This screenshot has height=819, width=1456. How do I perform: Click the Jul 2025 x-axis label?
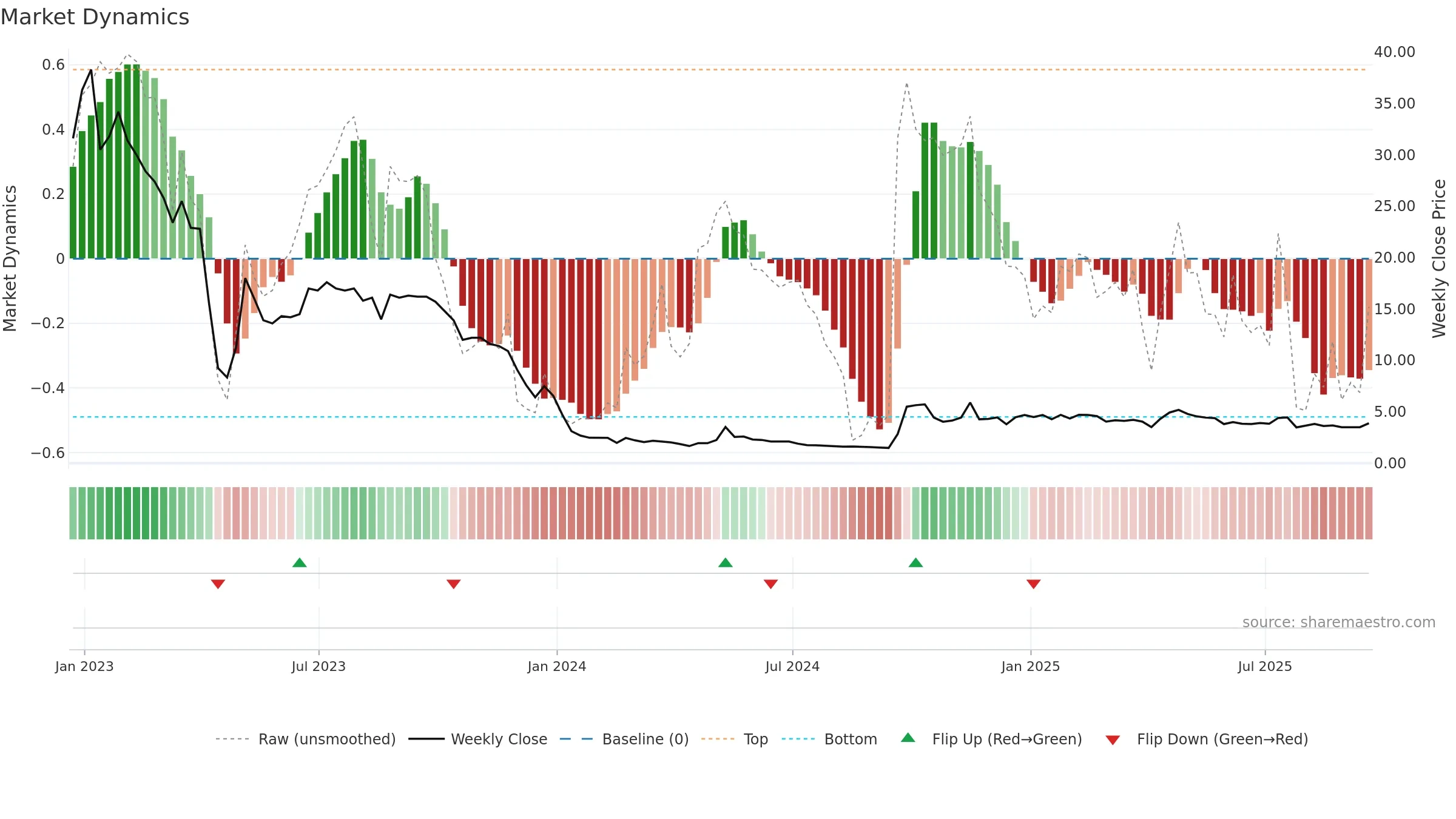1265,666
